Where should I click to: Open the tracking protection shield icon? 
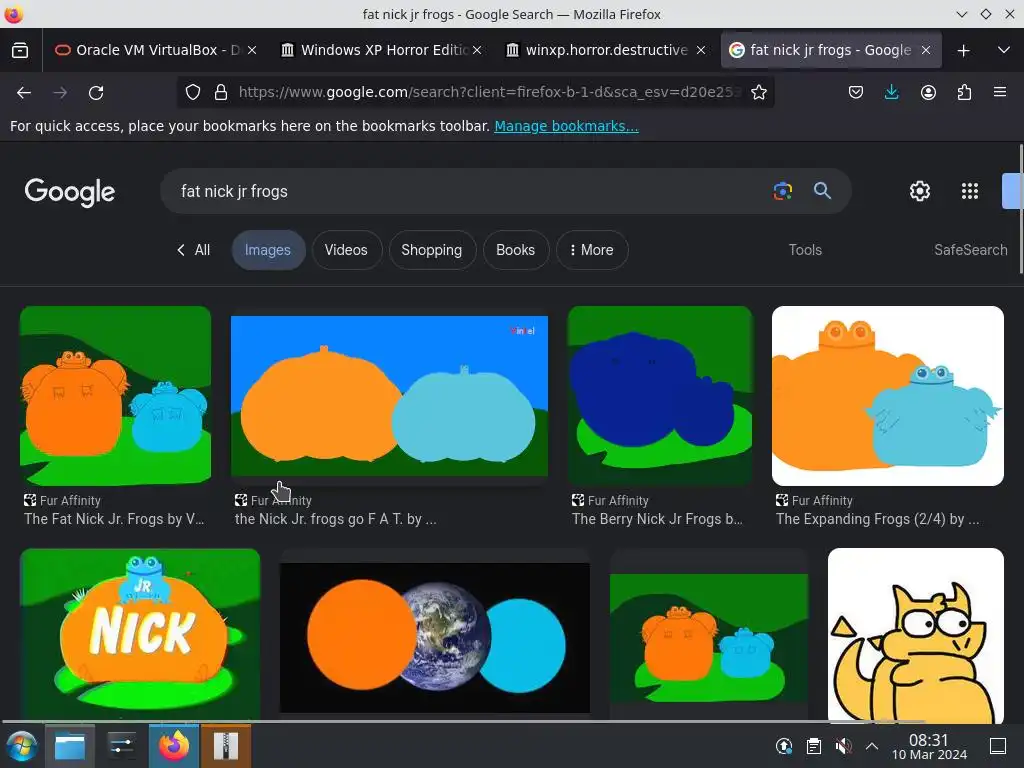coord(193,92)
